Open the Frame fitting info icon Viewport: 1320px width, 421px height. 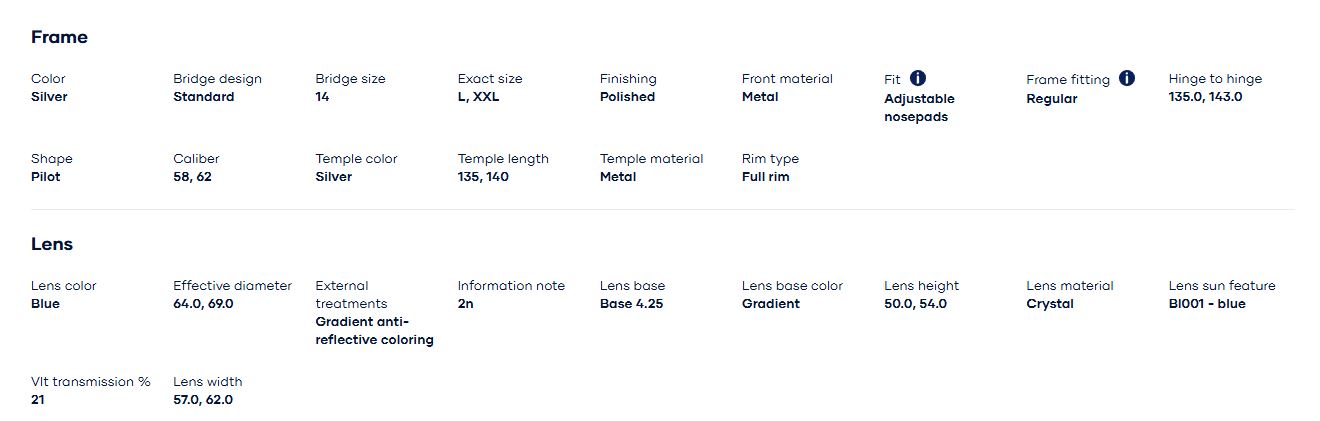[1127, 78]
